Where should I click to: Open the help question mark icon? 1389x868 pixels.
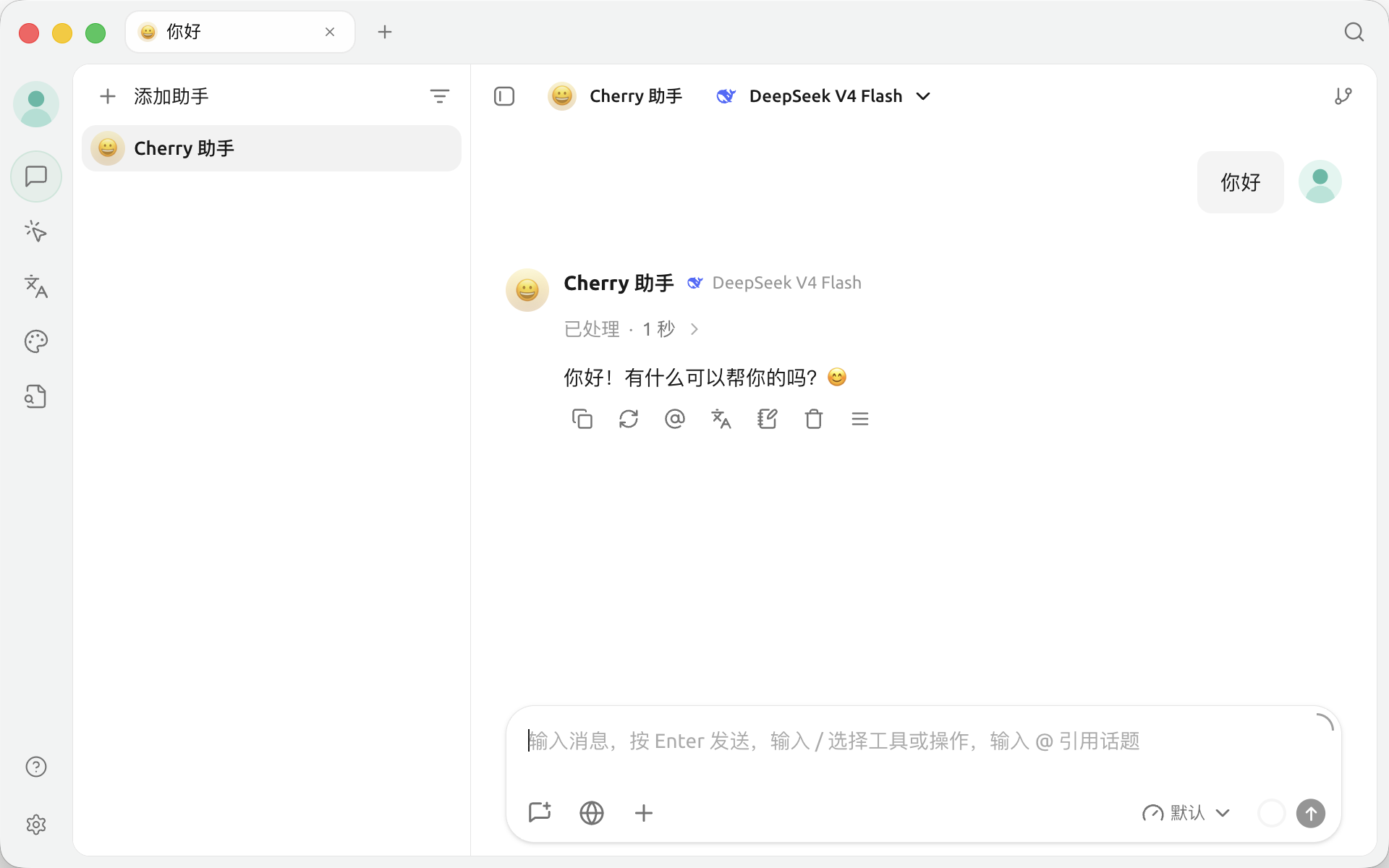click(x=36, y=767)
